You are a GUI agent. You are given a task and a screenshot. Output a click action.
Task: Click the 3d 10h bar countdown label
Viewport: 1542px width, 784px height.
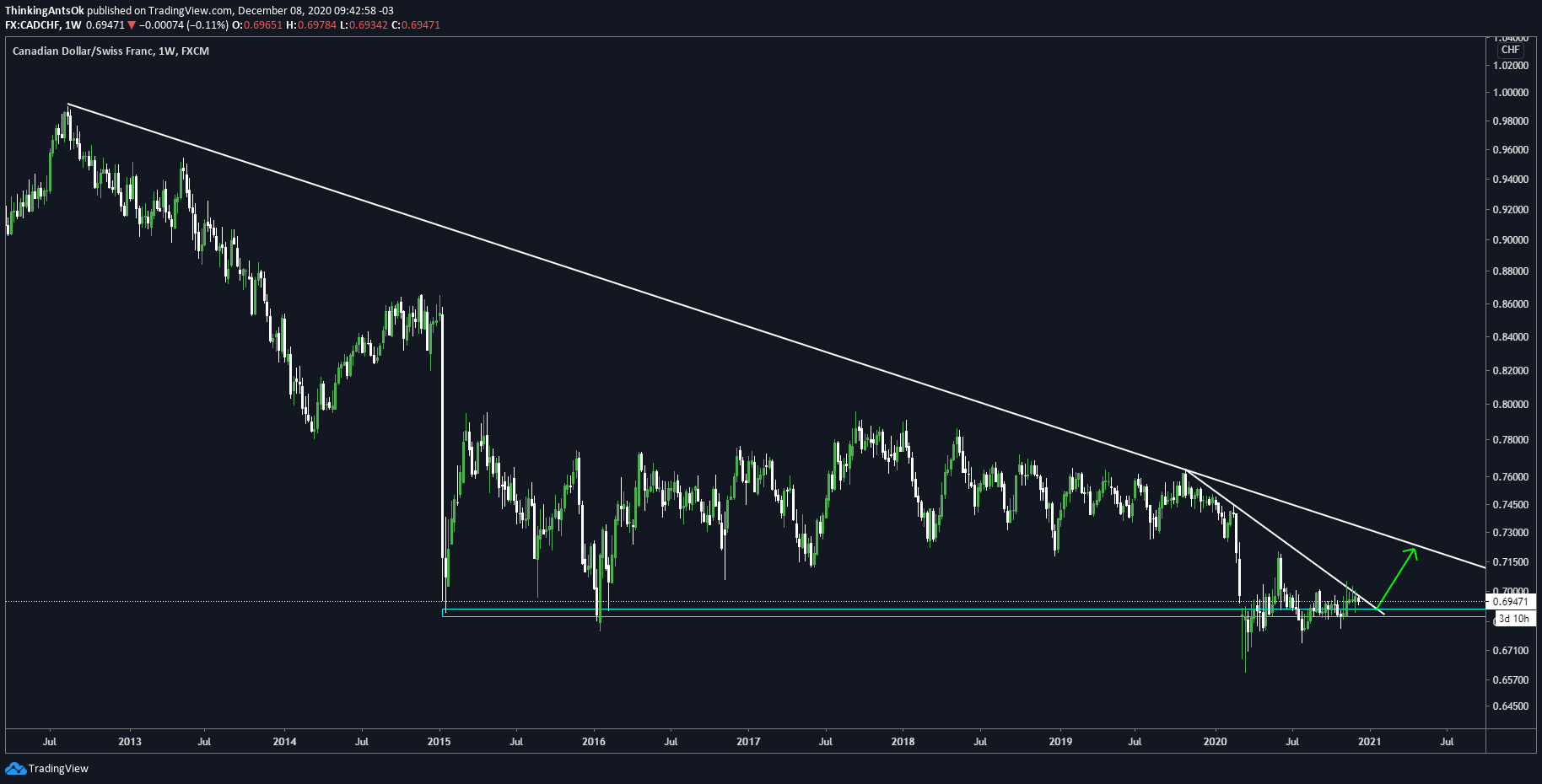pyautogui.click(x=1513, y=619)
